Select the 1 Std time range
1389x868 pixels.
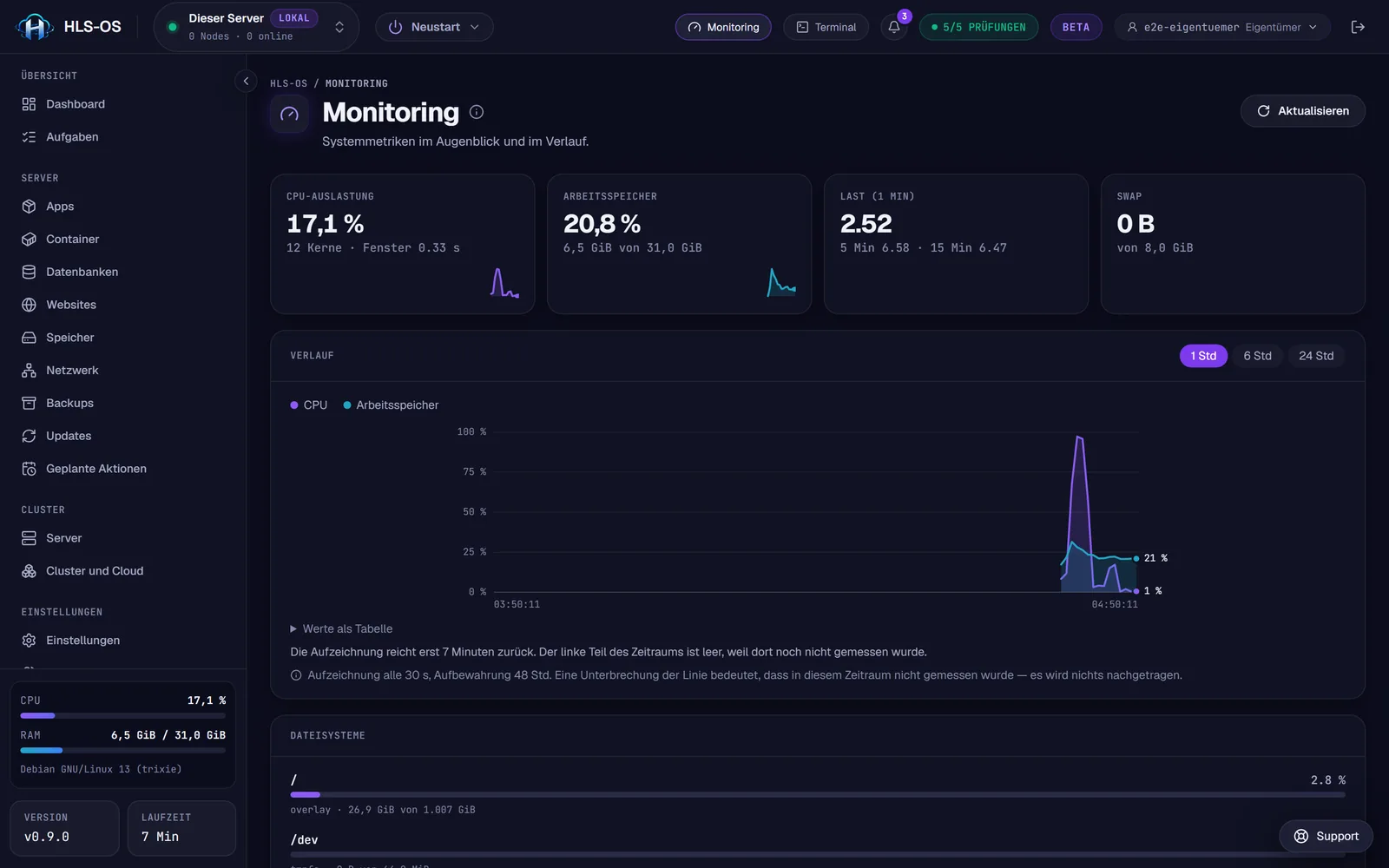click(1203, 356)
